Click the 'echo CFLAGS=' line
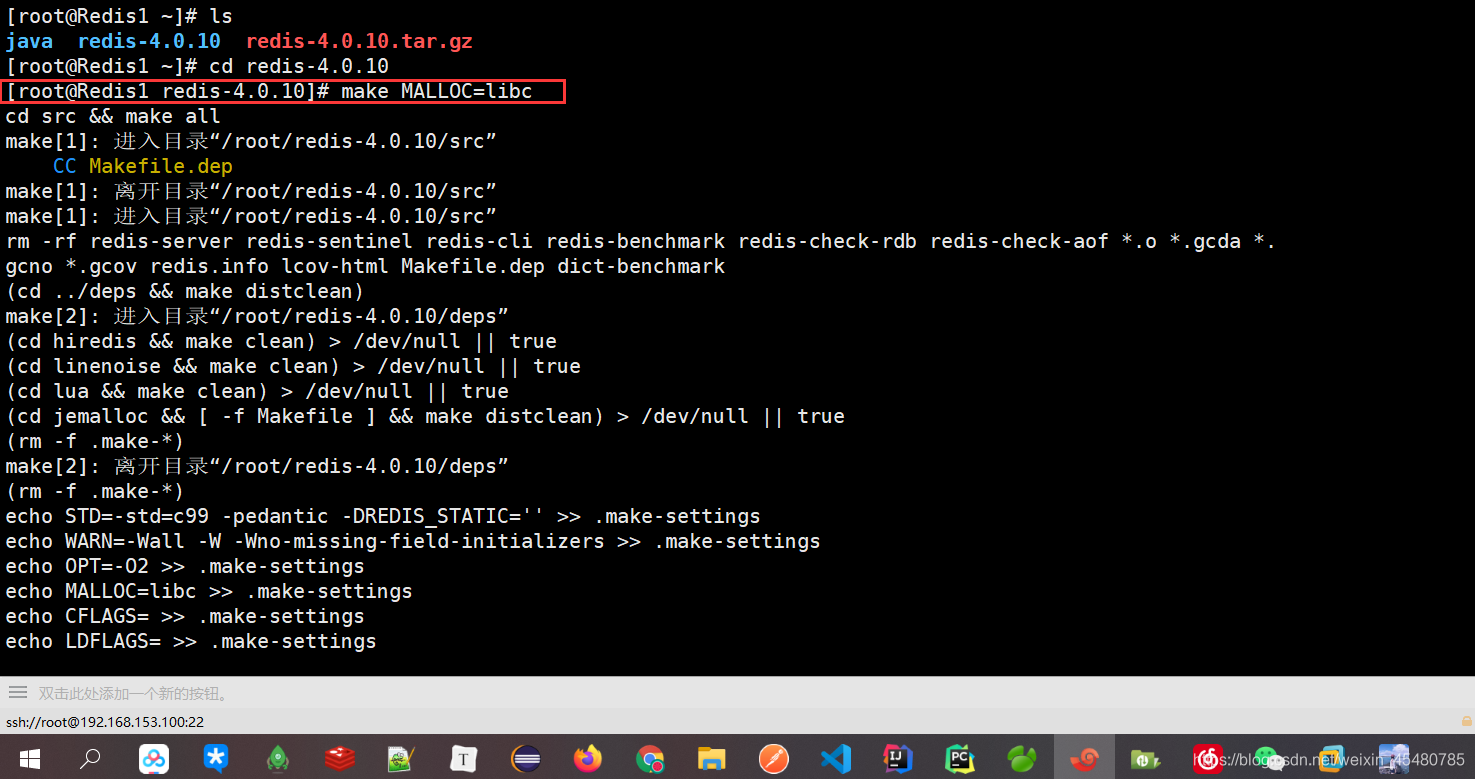The width and height of the screenshot is (1475, 779). tap(185, 617)
